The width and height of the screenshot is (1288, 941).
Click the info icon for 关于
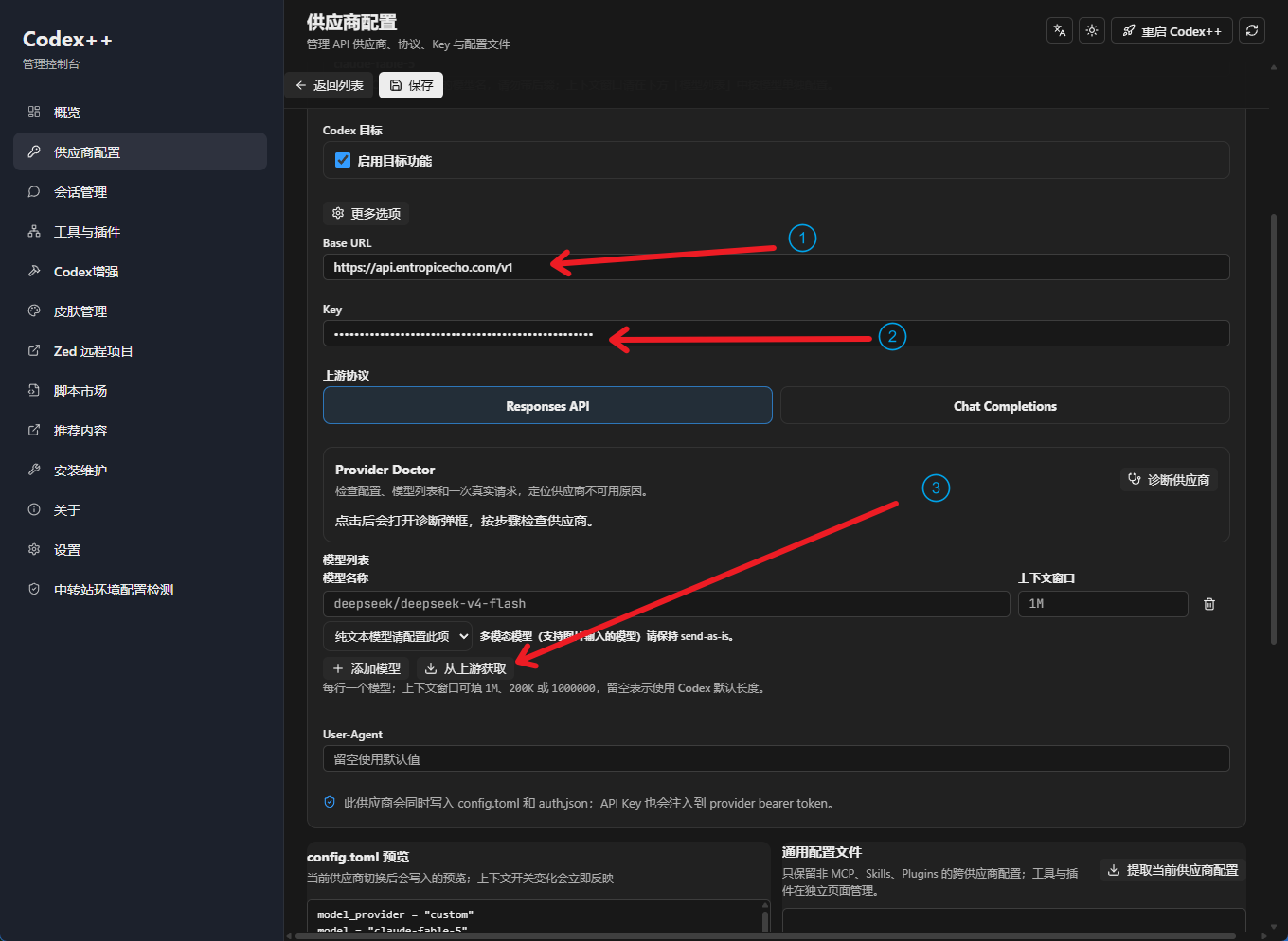(x=34, y=509)
